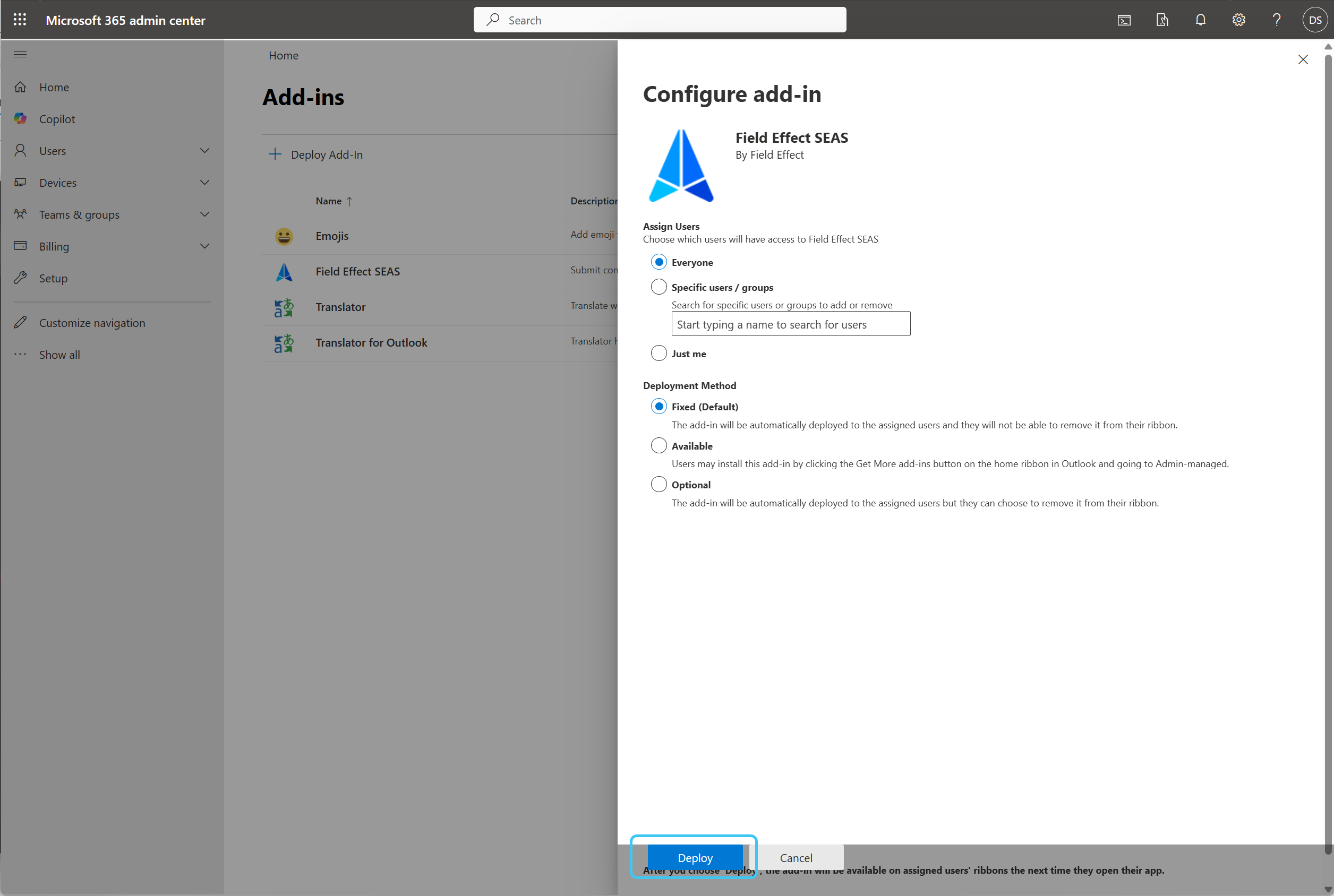
Task: Expand the Users navigation section
Action: [x=204, y=151]
